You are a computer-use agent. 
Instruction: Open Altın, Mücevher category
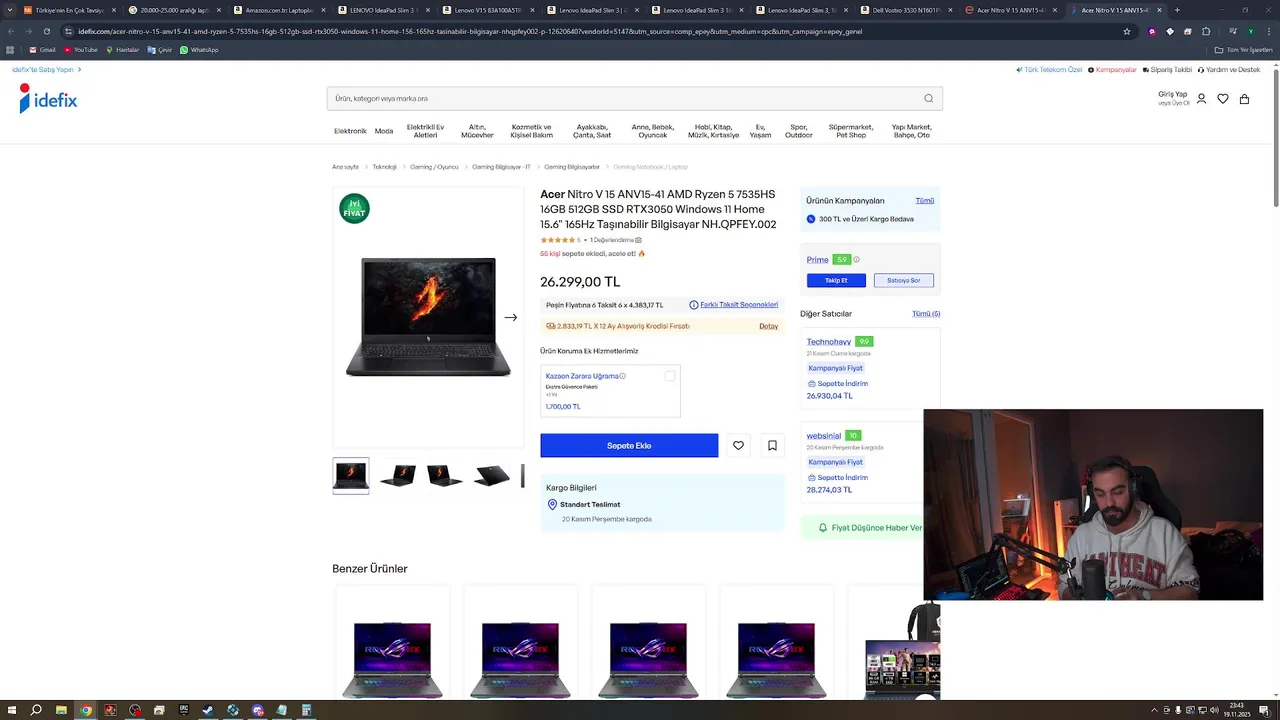coord(477,131)
